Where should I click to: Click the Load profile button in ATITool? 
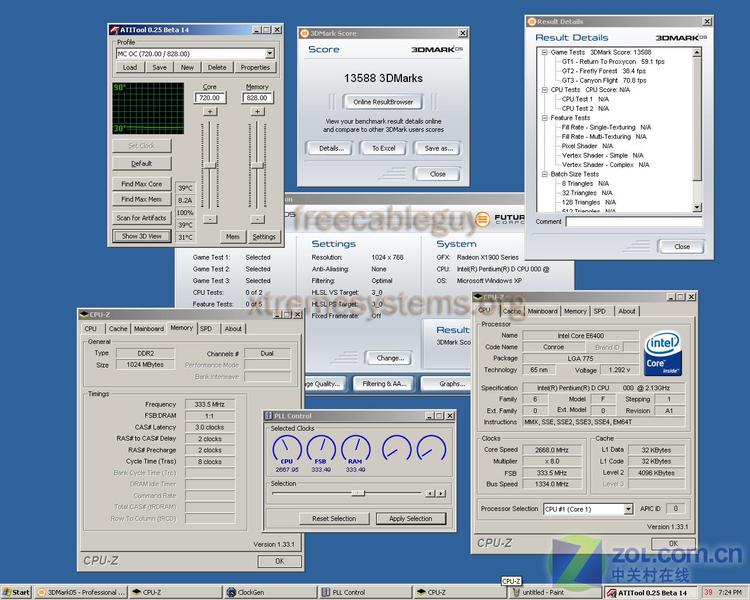(x=130, y=67)
